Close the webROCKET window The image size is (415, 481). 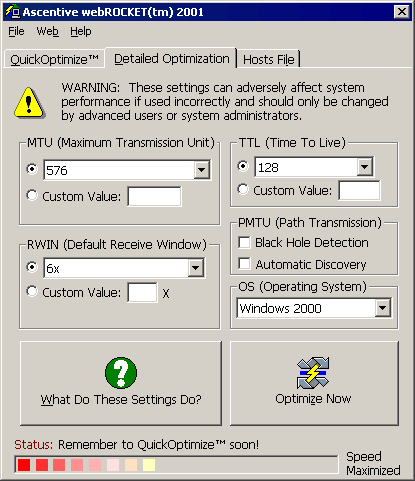tap(402, 12)
